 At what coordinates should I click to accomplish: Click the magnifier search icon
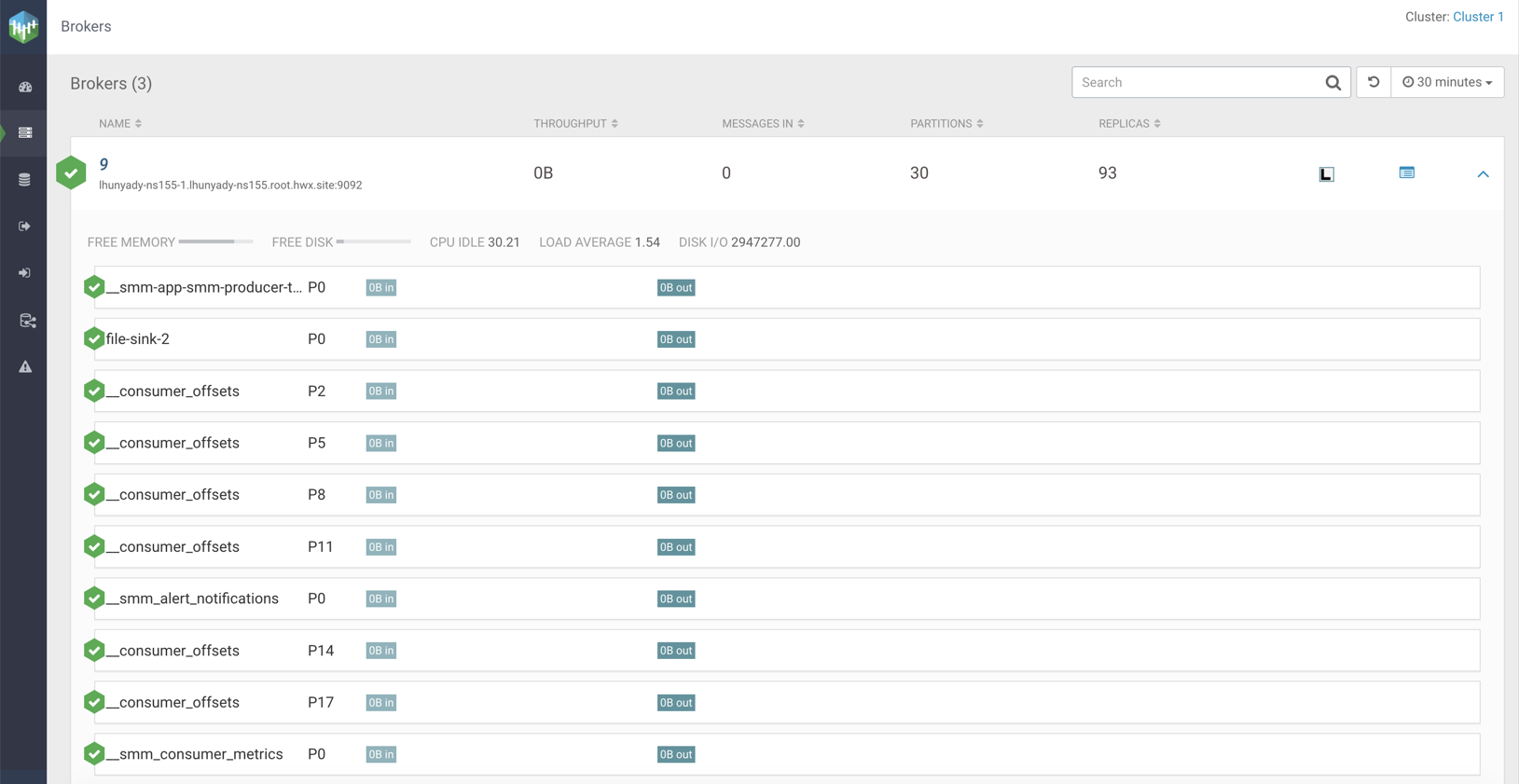(1333, 83)
